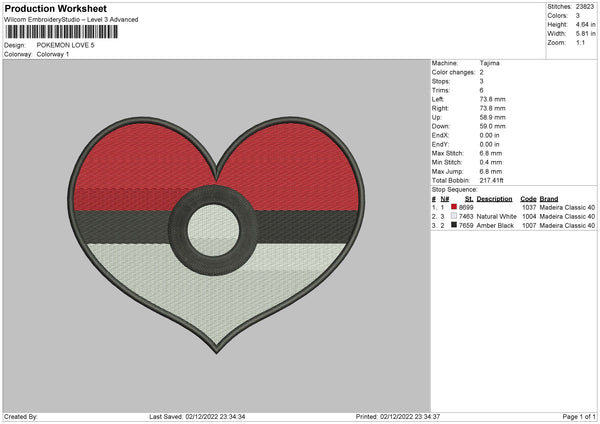Click the 'Natural White' description
This screenshot has width=600, height=424.
497,217
